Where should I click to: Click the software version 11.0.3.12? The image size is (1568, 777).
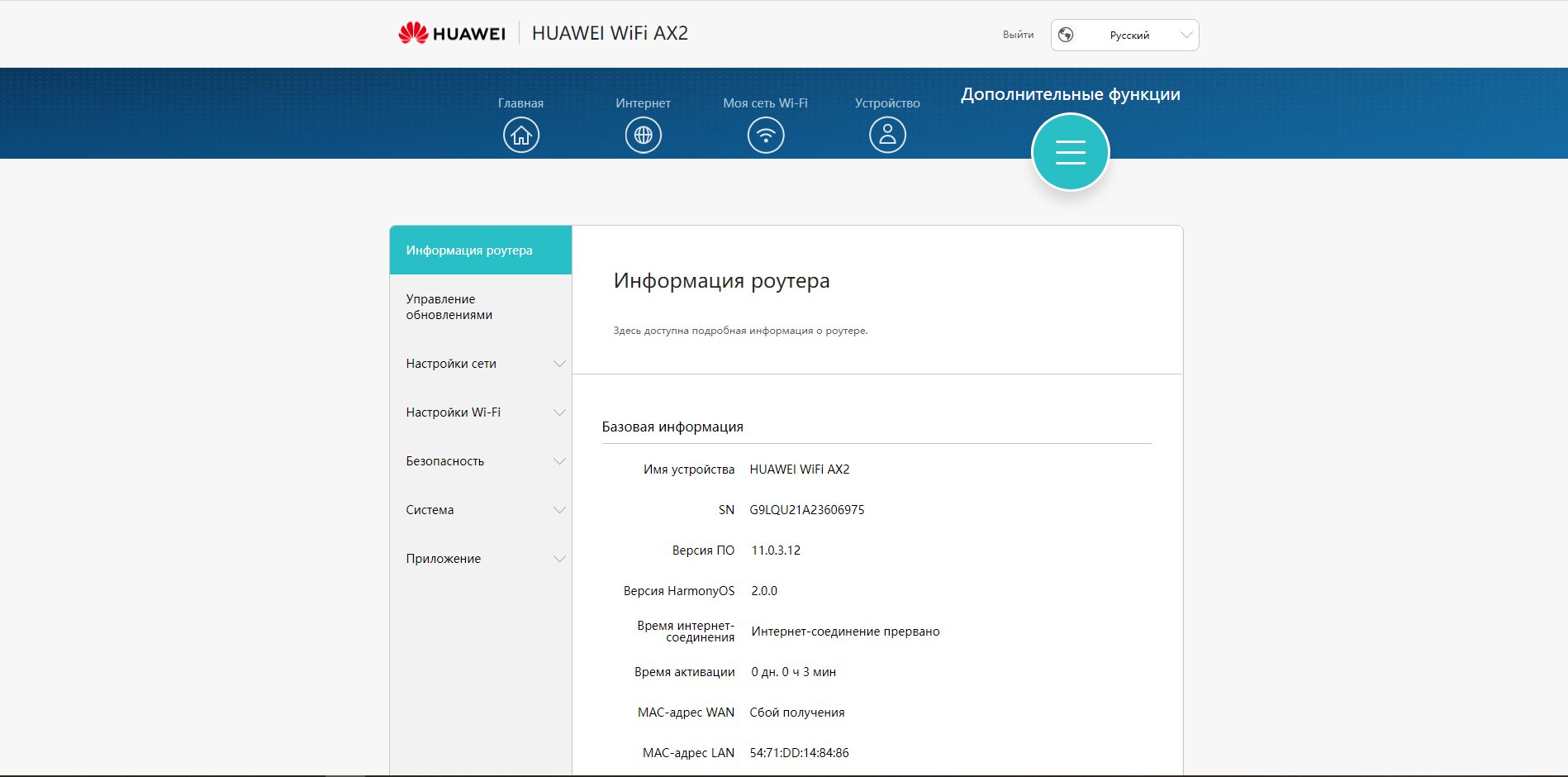click(x=776, y=551)
